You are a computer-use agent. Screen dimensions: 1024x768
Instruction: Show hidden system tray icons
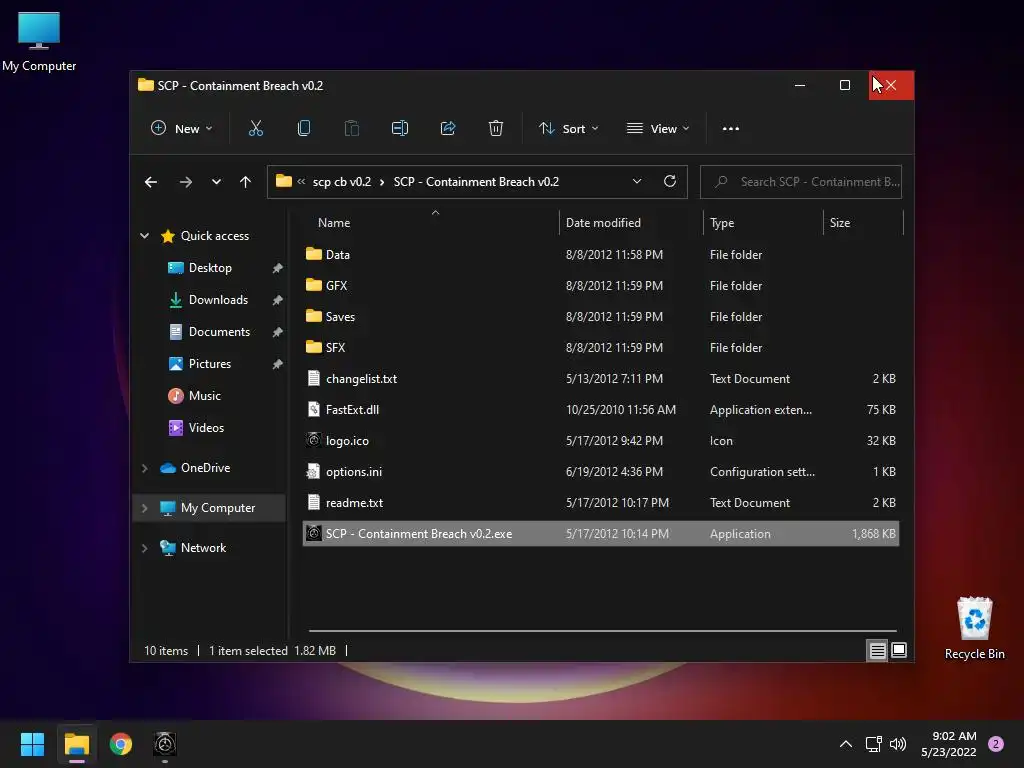[846, 744]
